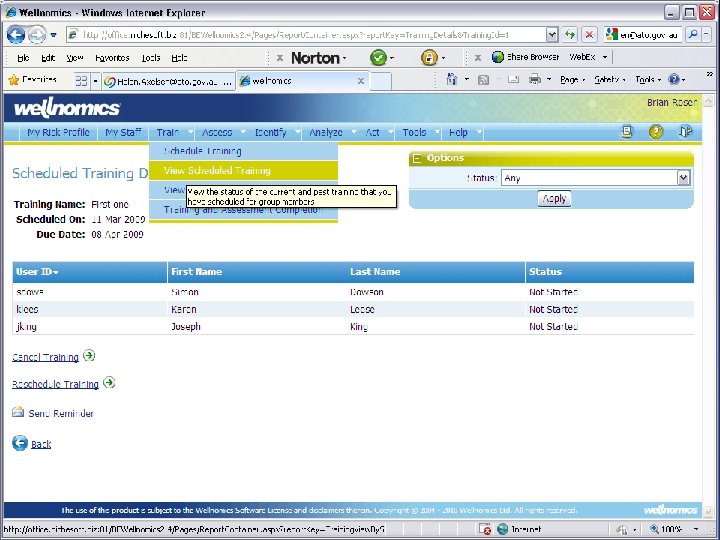Click the Last Name column header
The width and height of the screenshot is (720, 540).
coord(375,272)
